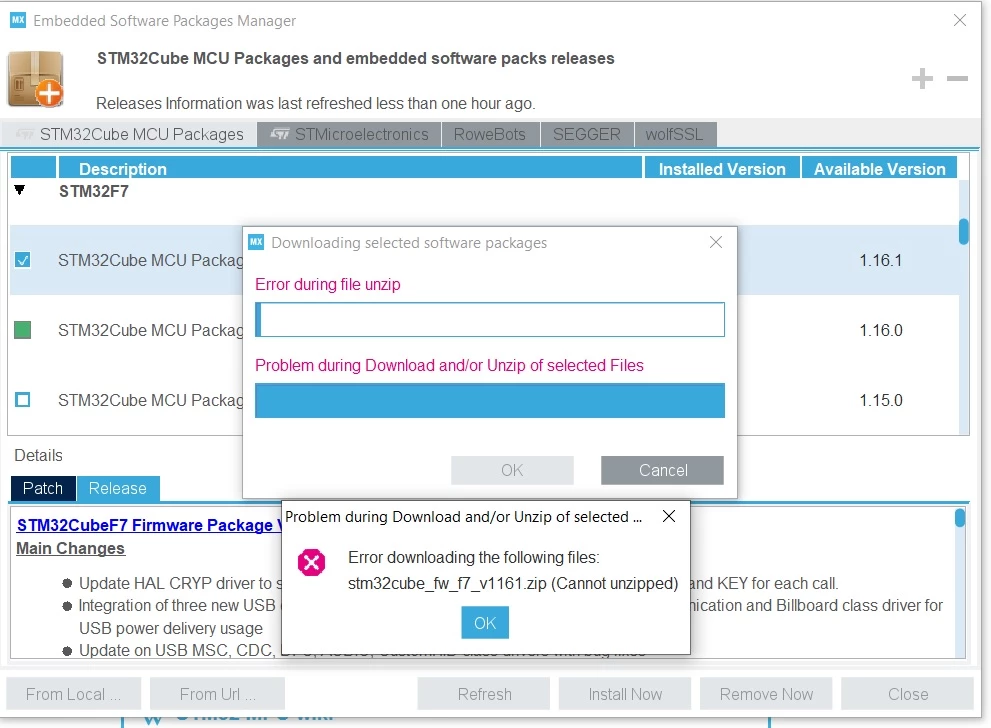Switch to the STMicroelectronics tab

pos(349,135)
